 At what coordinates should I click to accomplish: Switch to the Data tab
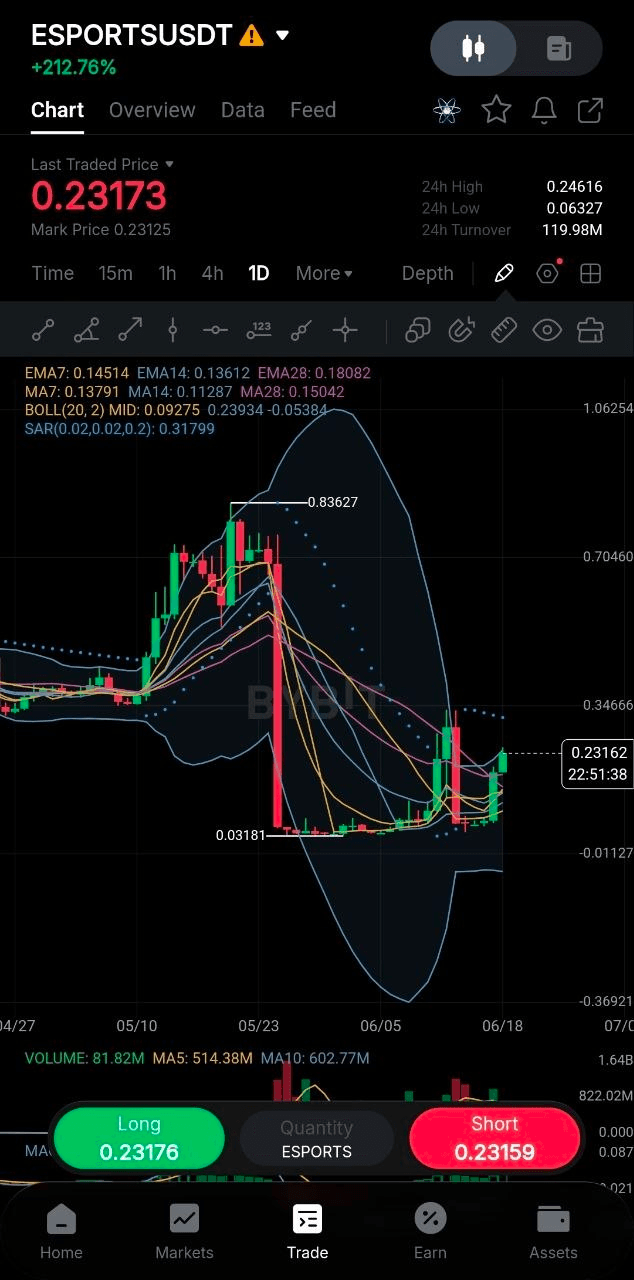pos(243,110)
